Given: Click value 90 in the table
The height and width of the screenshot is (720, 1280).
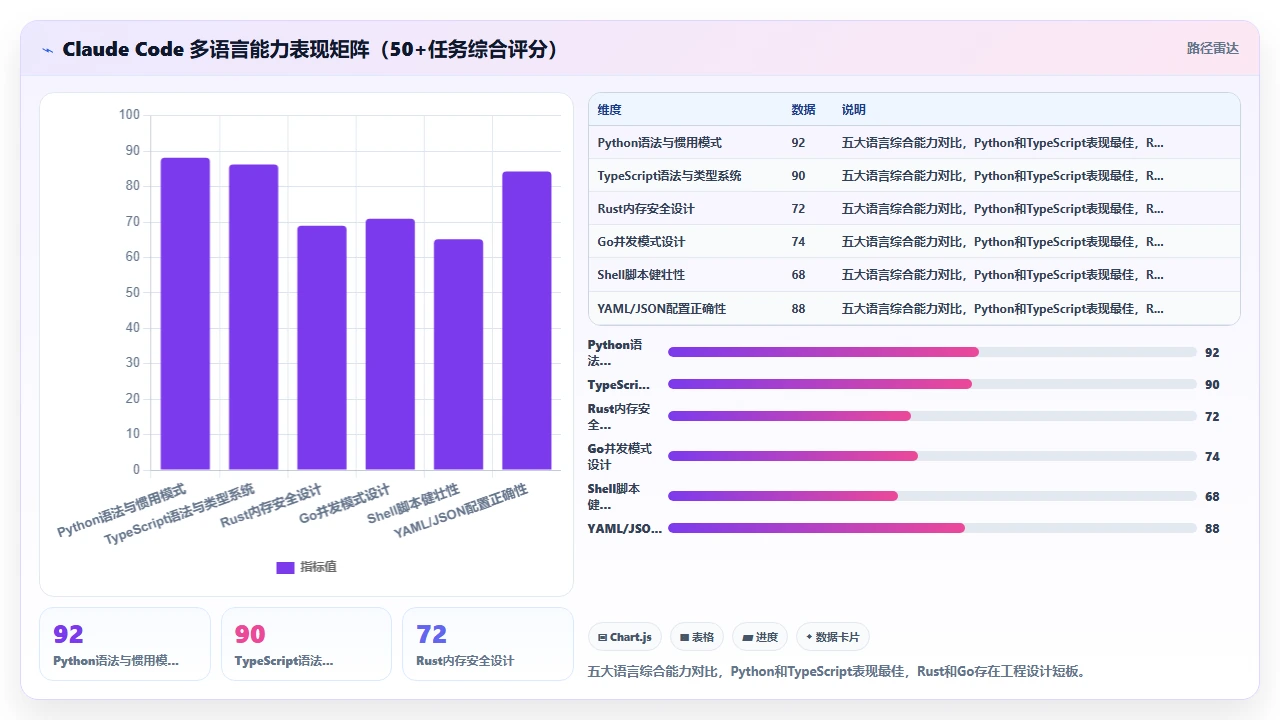Looking at the screenshot, I should (x=798, y=176).
